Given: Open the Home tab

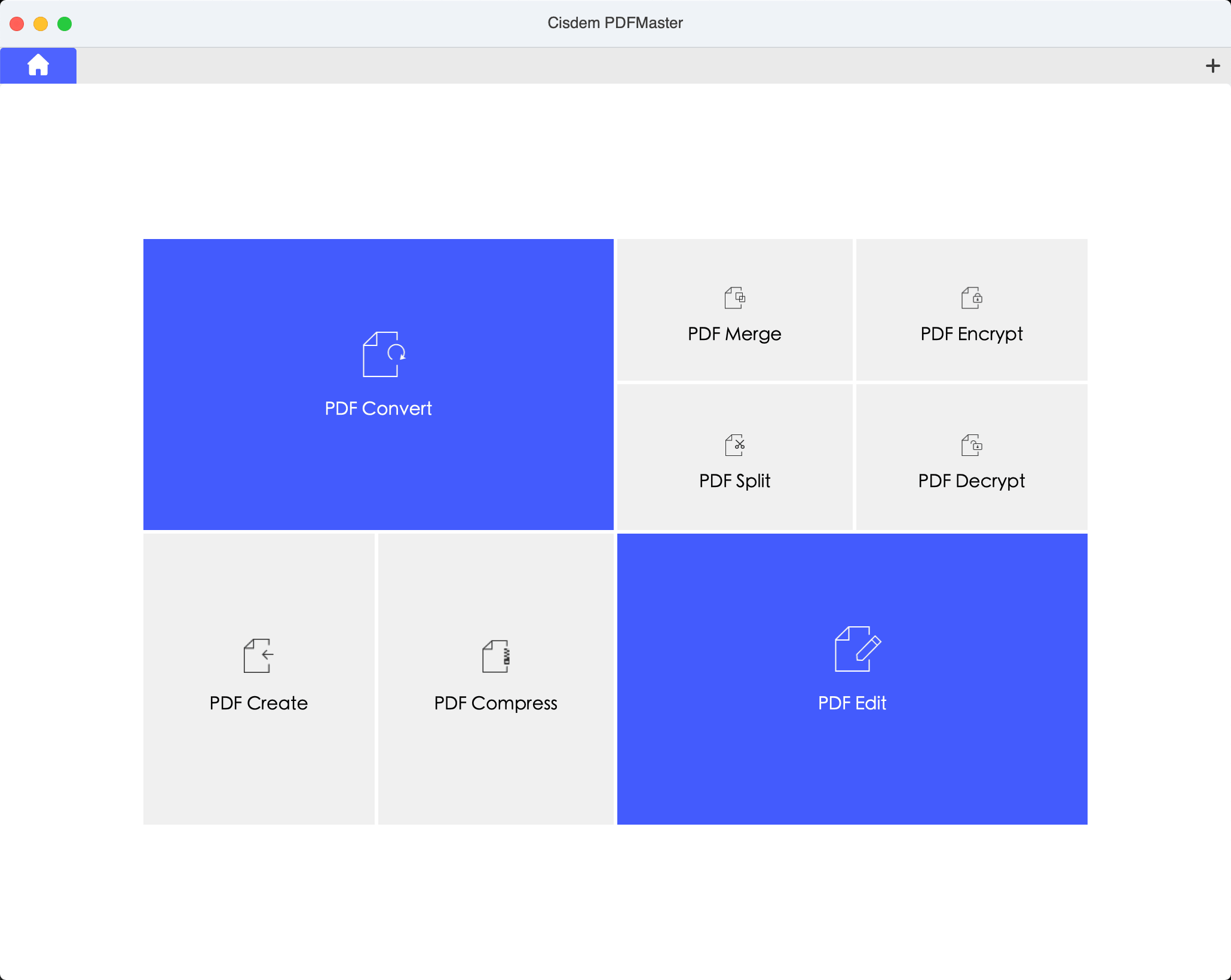Looking at the screenshot, I should pos(38,65).
